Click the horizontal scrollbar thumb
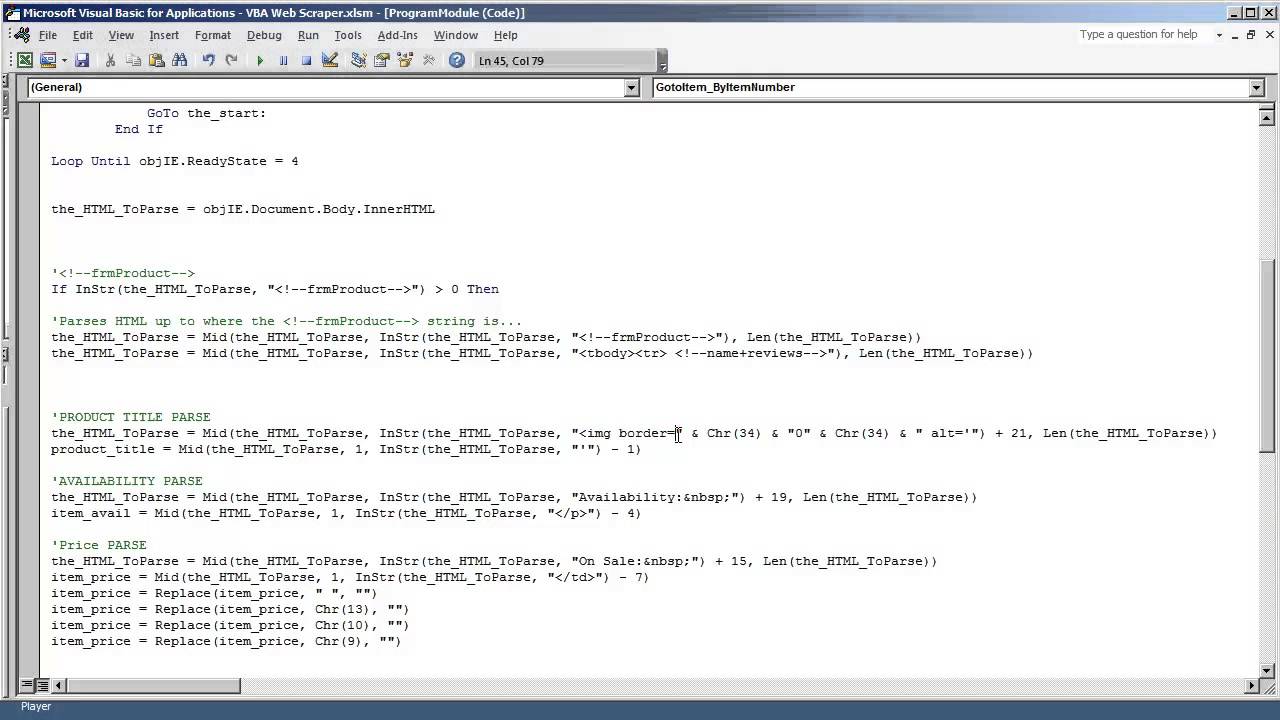The height and width of the screenshot is (720, 1280). 153,686
